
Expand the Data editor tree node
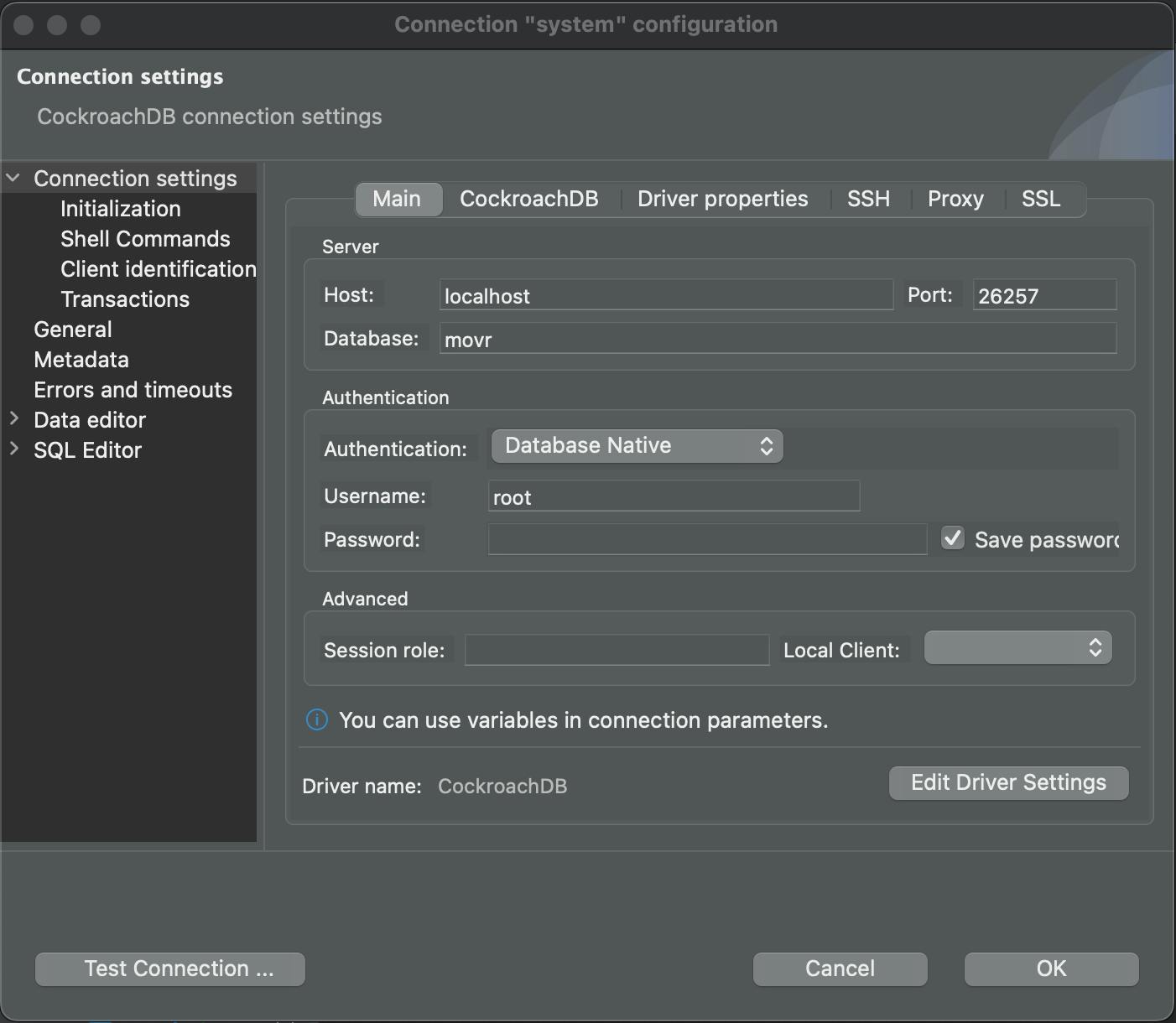pyautogui.click(x=13, y=419)
